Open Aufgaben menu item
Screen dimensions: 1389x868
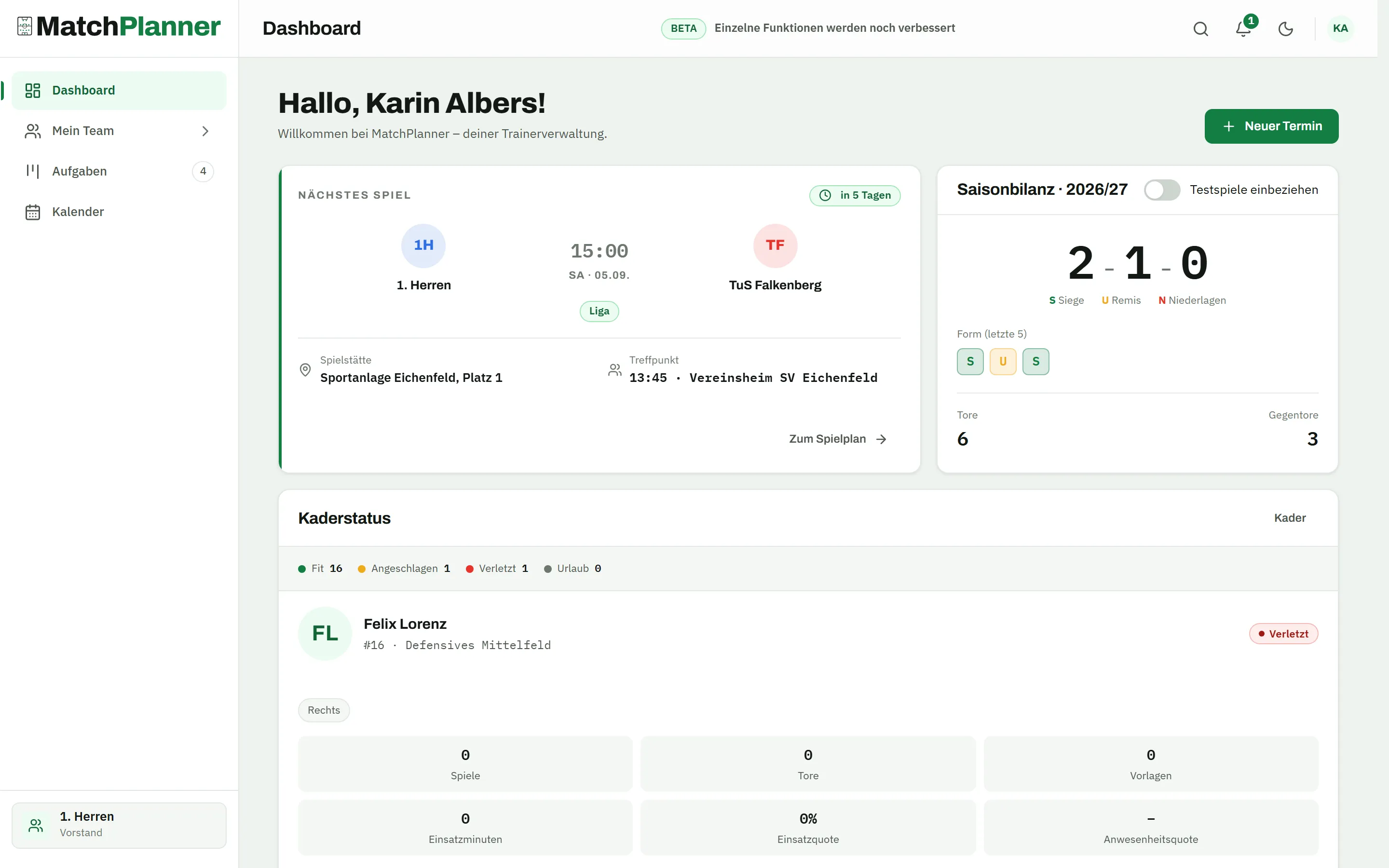click(x=119, y=171)
